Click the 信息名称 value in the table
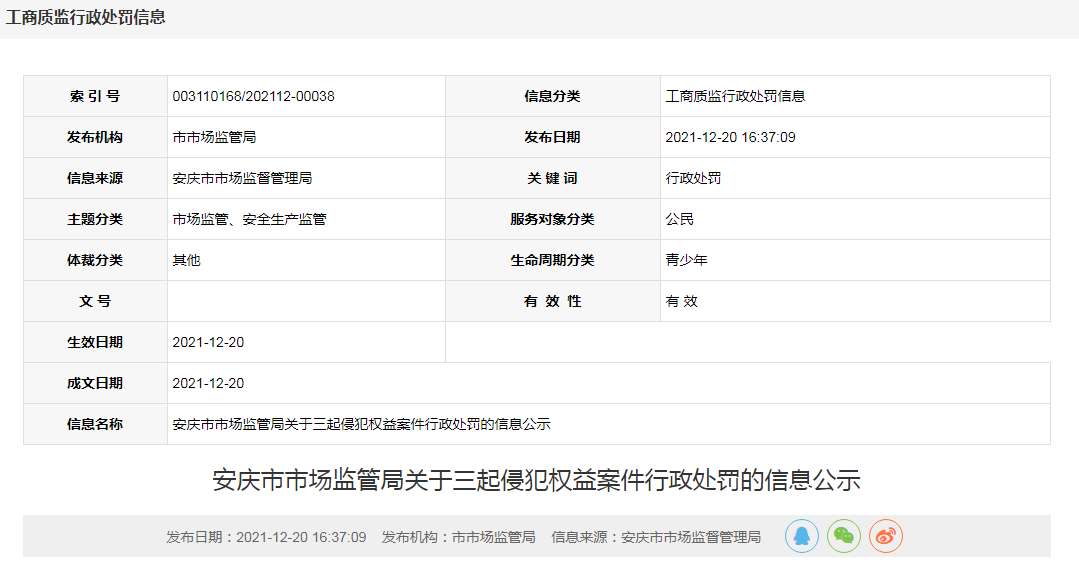 point(361,424)
